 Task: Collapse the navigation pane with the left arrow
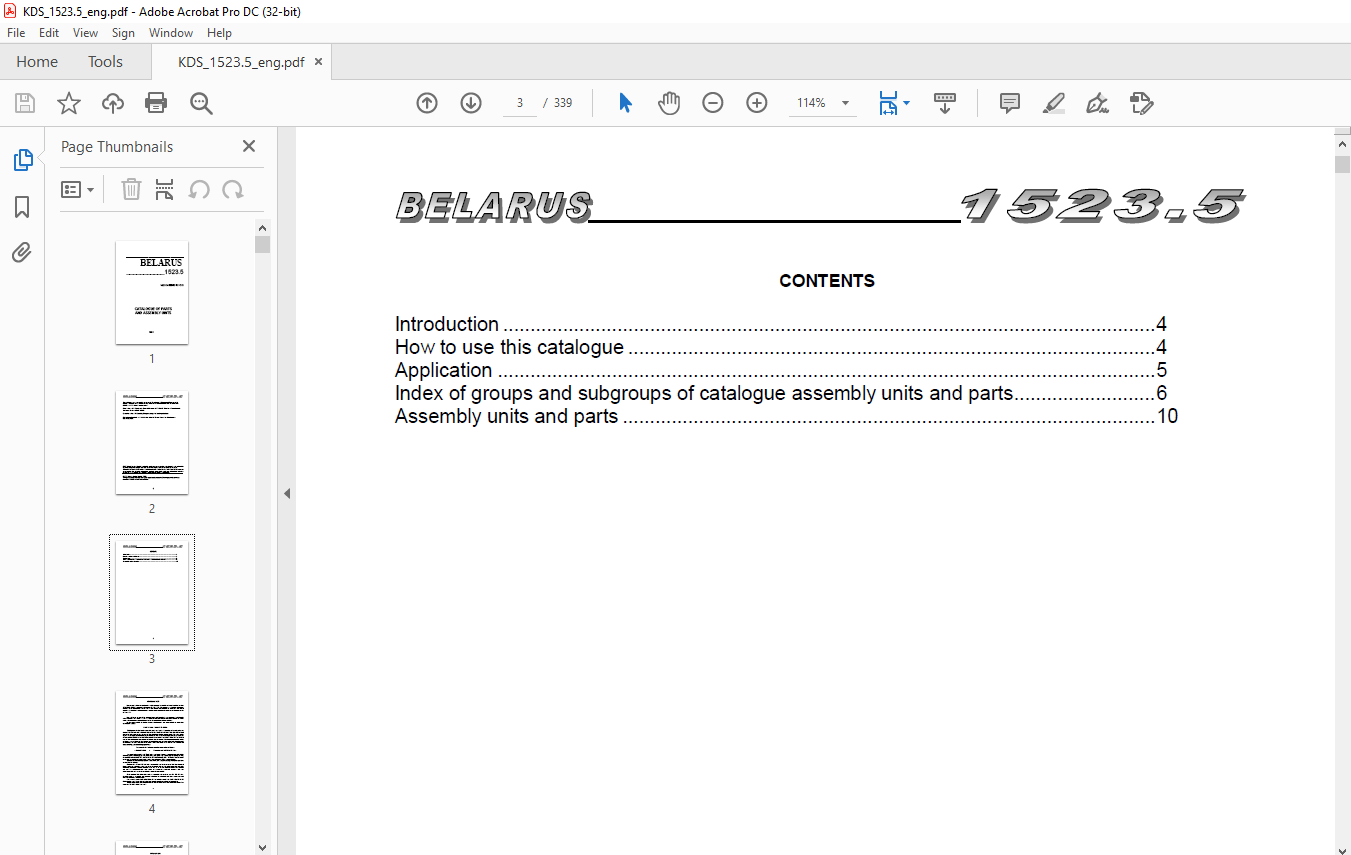click(x=287, y=493)
